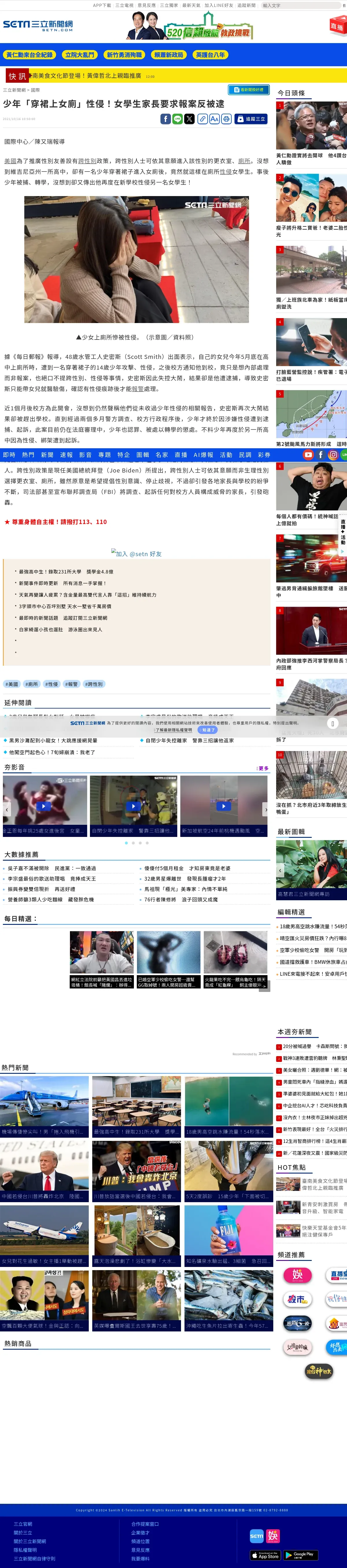Open the Facebook icon in sticky nav

coord(321,455)
